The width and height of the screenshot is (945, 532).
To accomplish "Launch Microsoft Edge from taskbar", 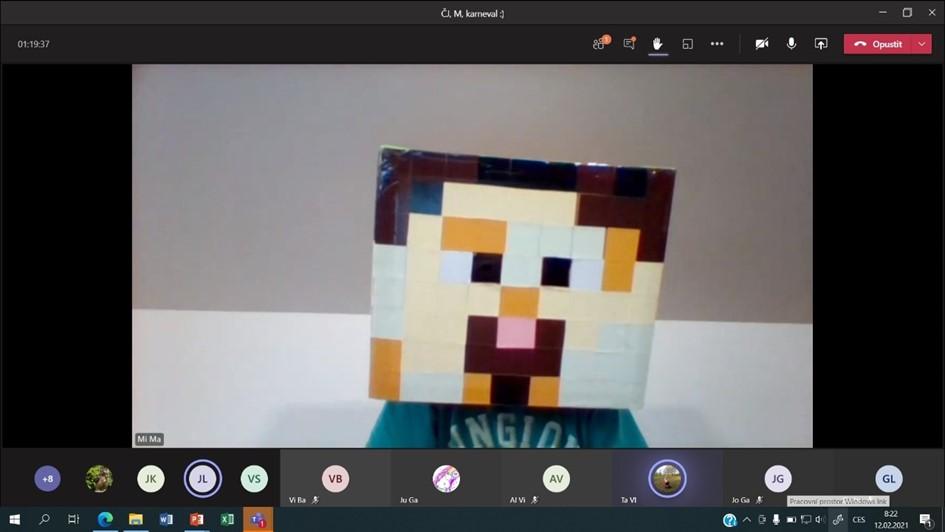I will coord(105,519).
